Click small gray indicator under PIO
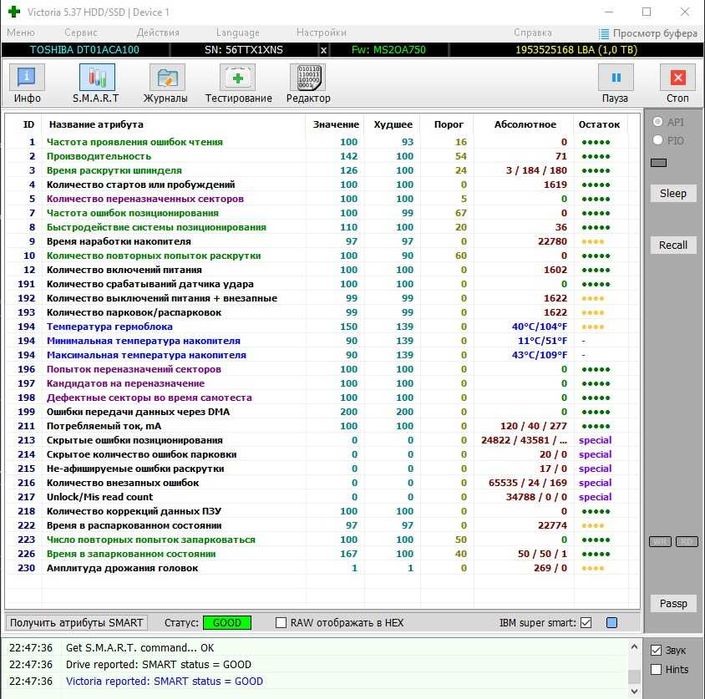This screenshot has width=705, height=699. [658, 162]
